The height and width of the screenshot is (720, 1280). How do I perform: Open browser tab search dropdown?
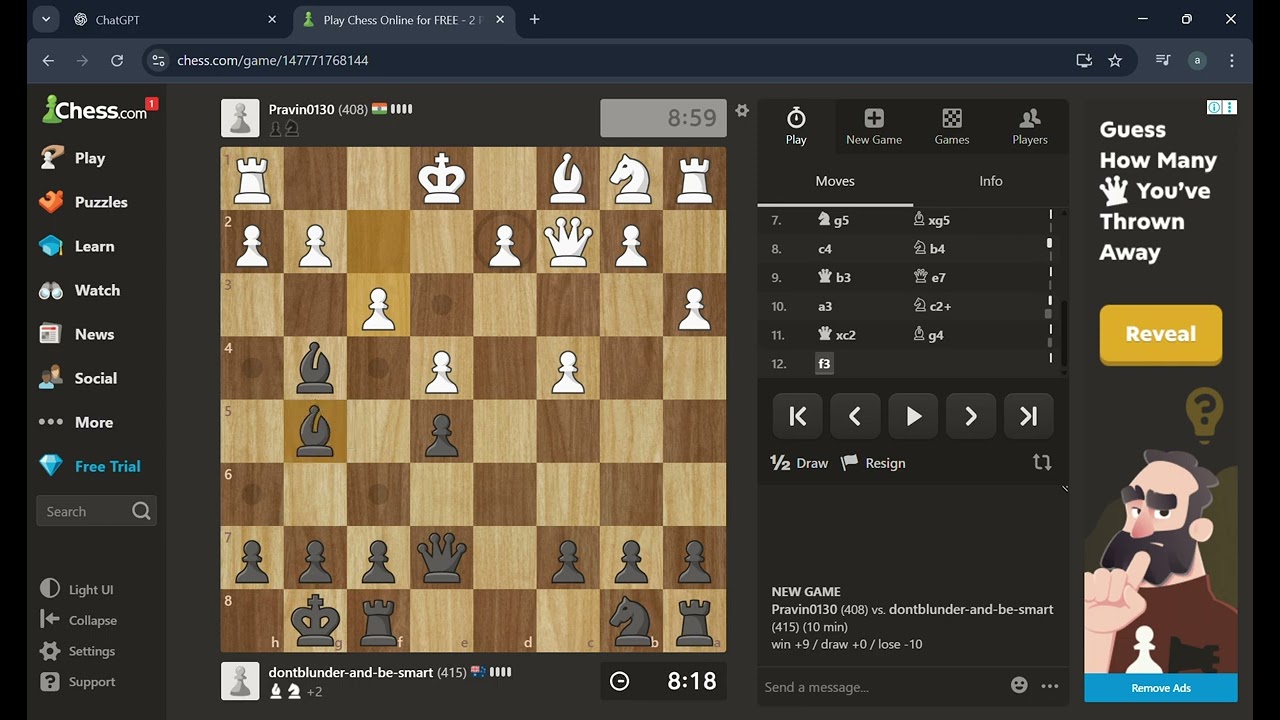45,19
